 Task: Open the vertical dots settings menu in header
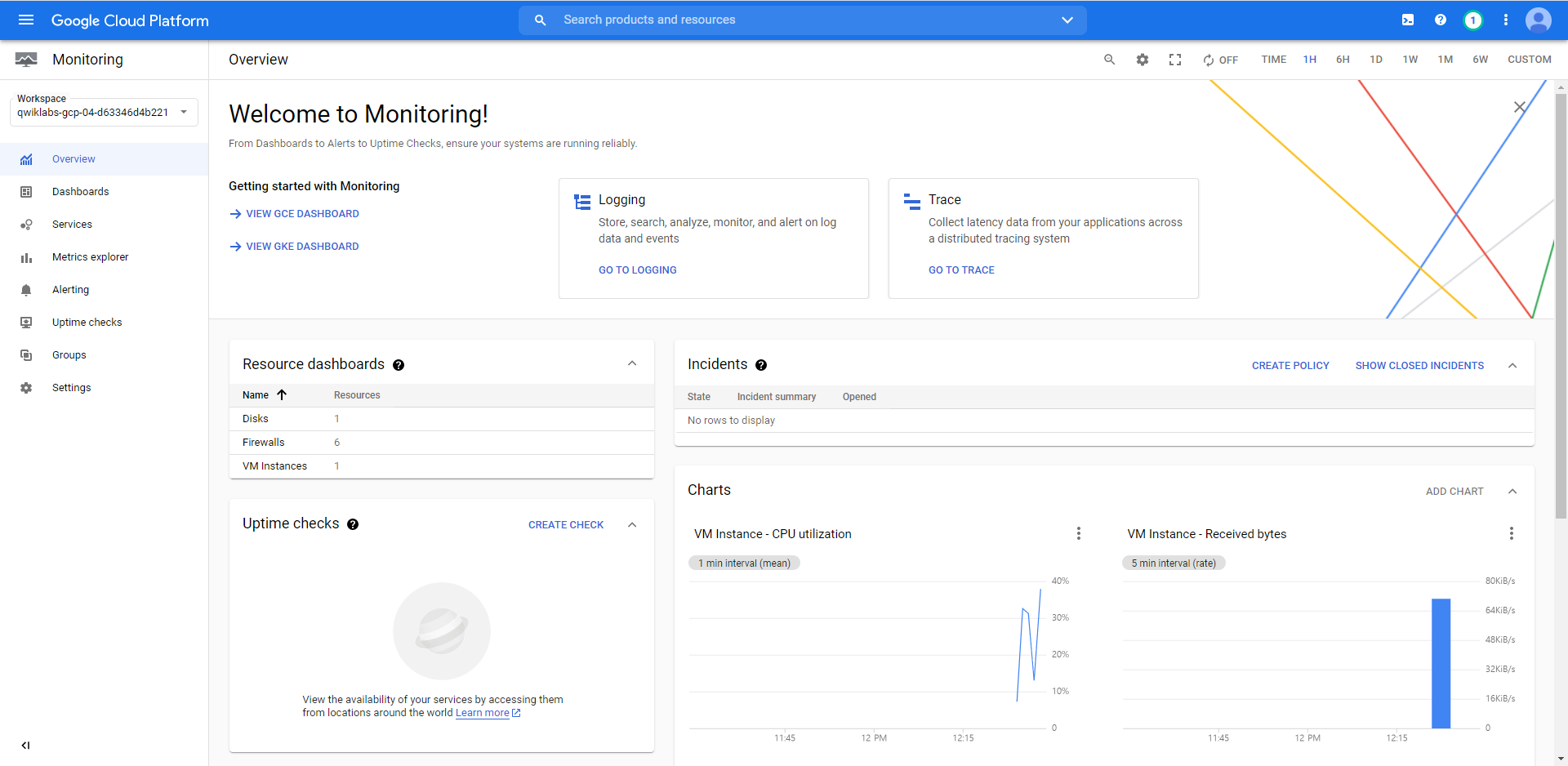[1506, 20]
